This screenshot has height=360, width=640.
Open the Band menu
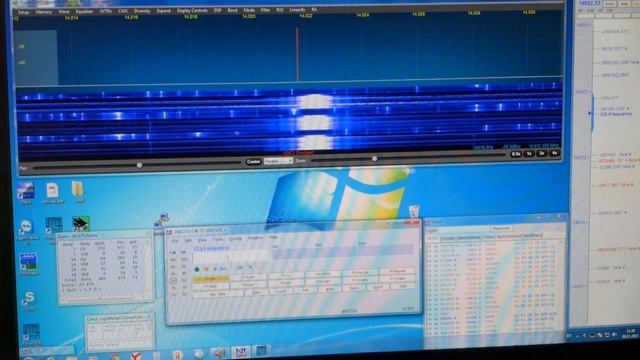coord(232,11)
